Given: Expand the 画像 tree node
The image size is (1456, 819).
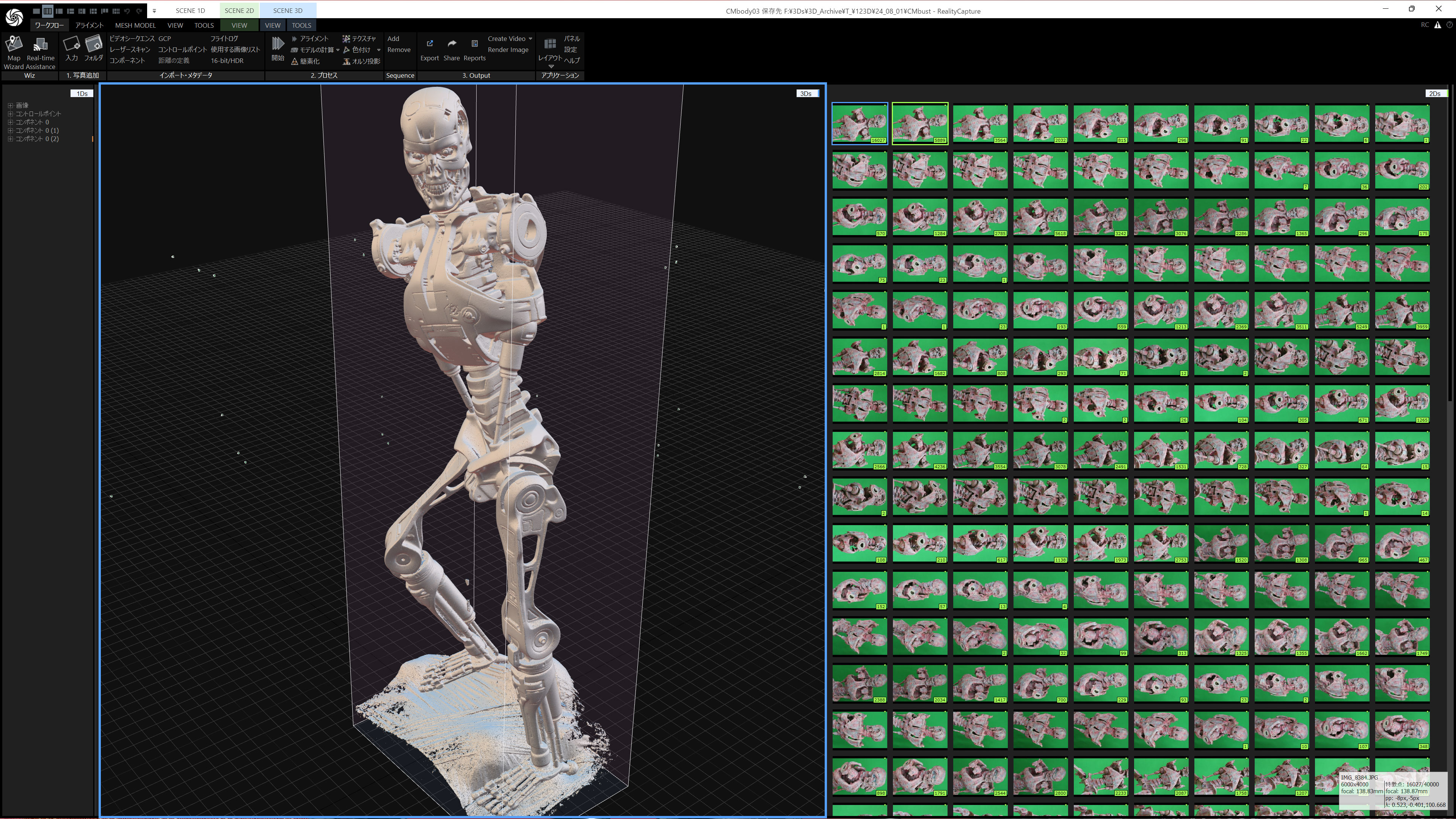Looking at the screenshot, I should tap(10, 105).
